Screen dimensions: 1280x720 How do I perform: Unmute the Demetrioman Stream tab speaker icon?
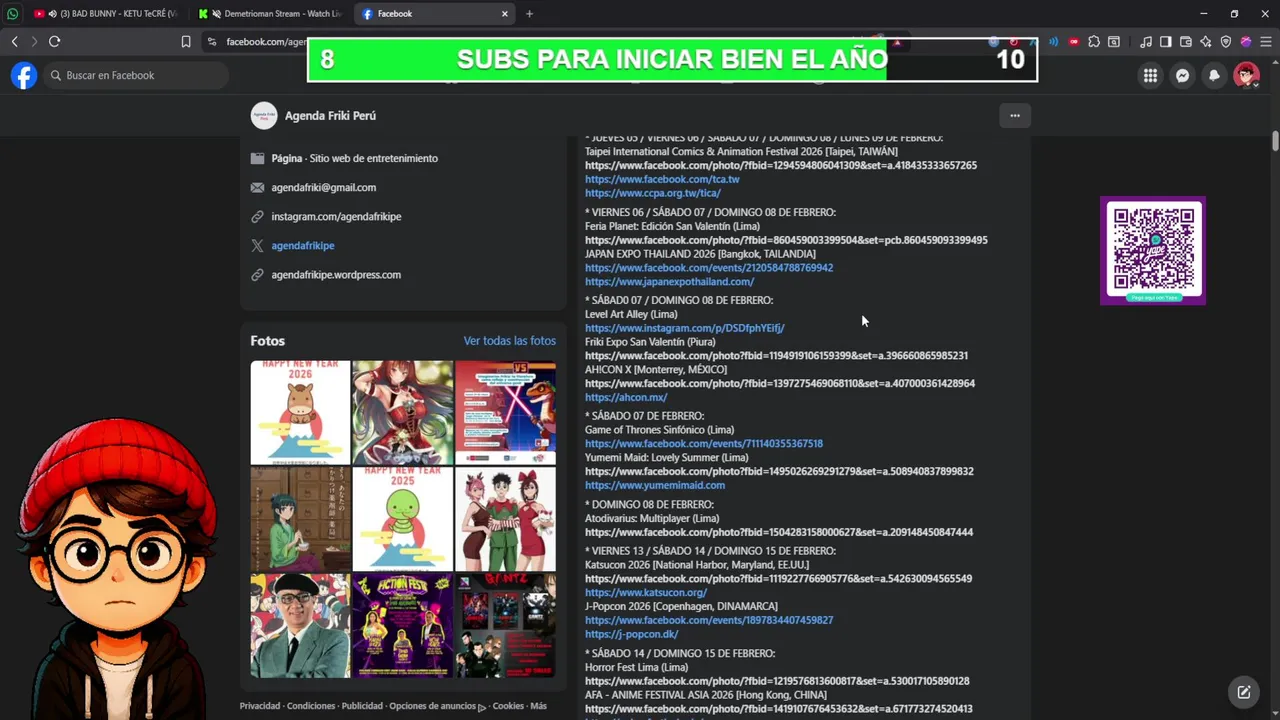click(216, 14)
